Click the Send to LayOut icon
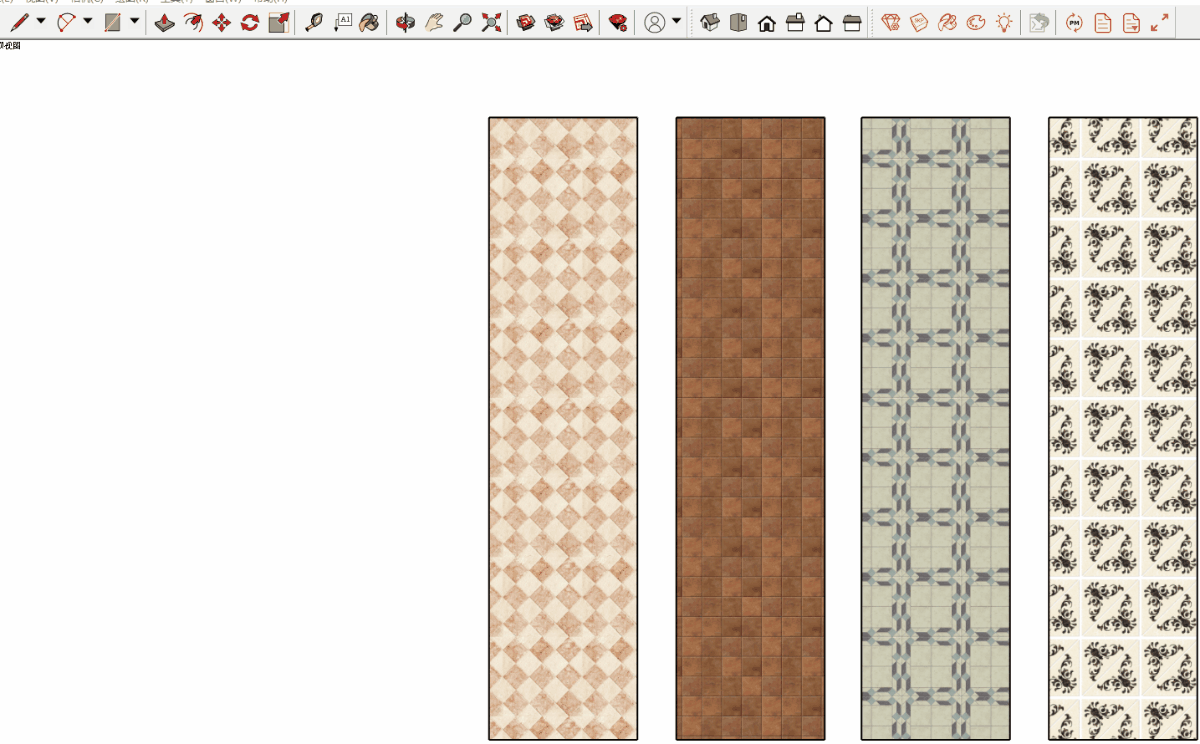This screenshot has height=744, width=1200. 583,22
